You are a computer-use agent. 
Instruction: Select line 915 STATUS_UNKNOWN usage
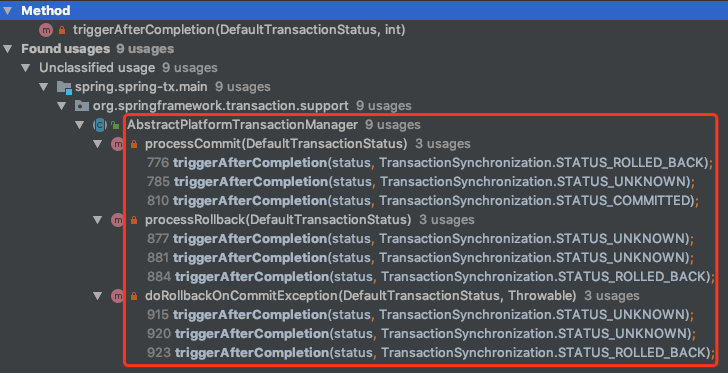tap(421, 314)
